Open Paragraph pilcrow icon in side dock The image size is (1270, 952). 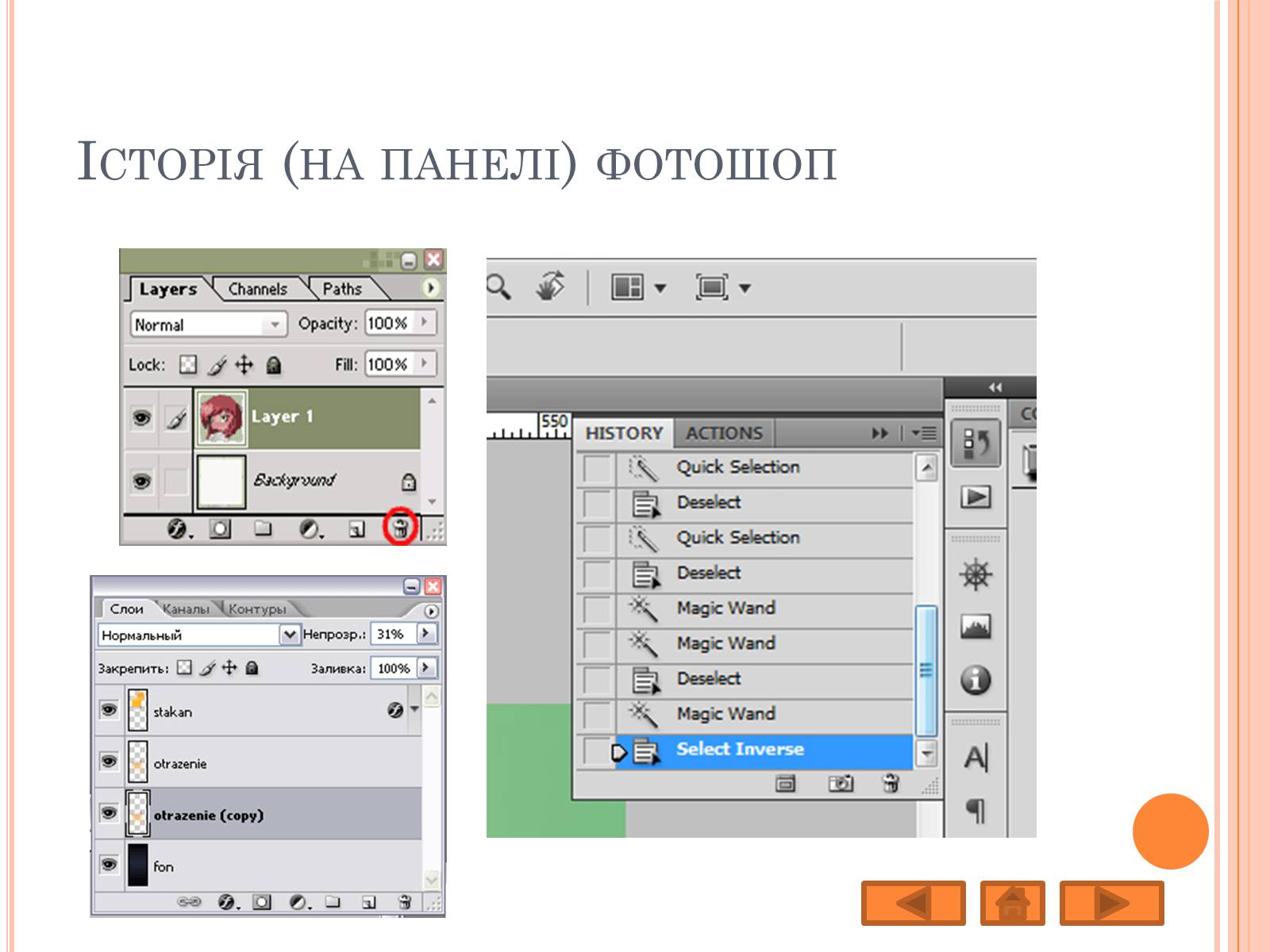976,811
